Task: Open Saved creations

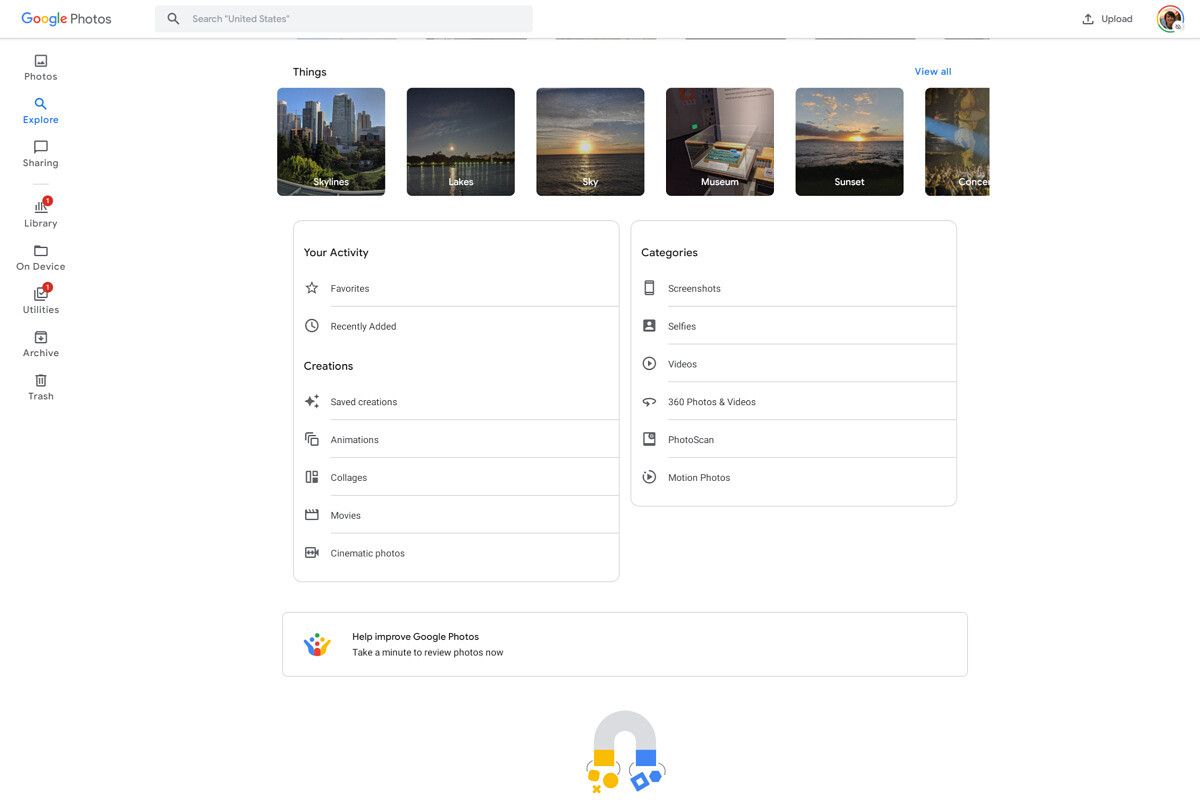Action: [x=363, y=401]
